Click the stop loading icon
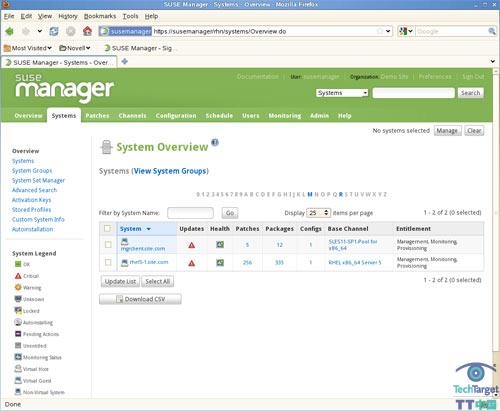The image size is (500, 411). [x=70, y=31]
